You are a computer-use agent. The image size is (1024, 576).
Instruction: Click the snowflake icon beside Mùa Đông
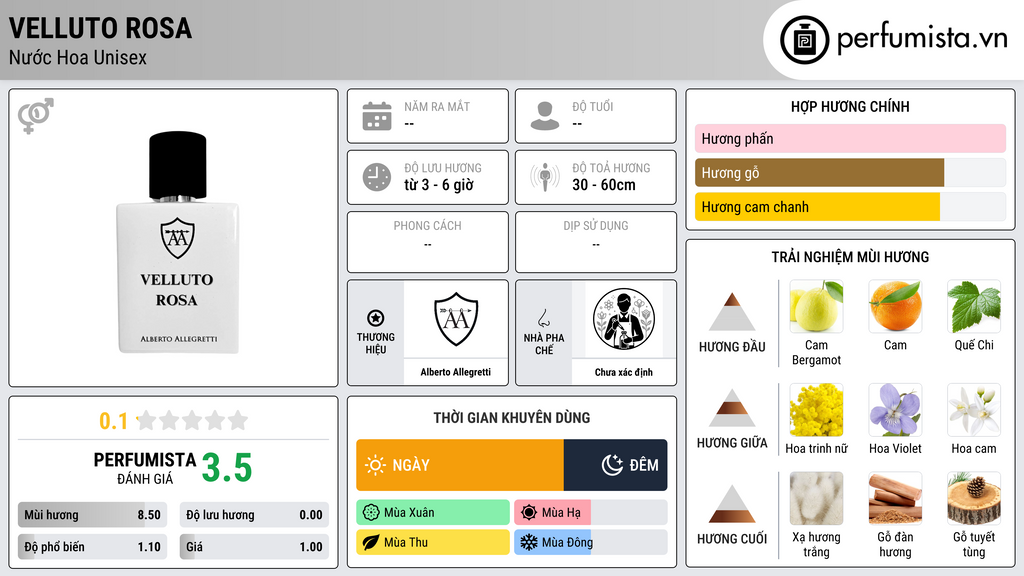click(x=529, y=542)
